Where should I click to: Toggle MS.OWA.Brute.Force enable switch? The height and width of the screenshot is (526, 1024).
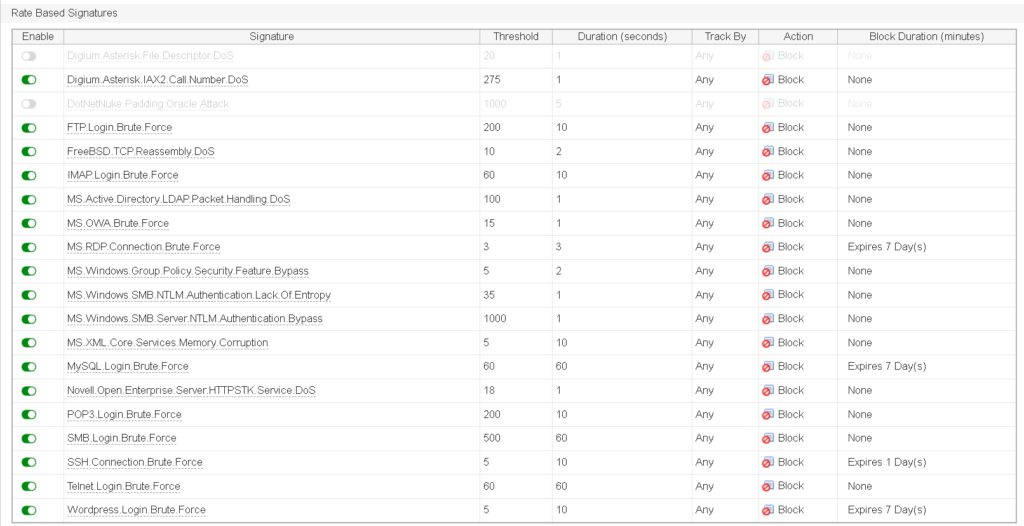point(29,223)
